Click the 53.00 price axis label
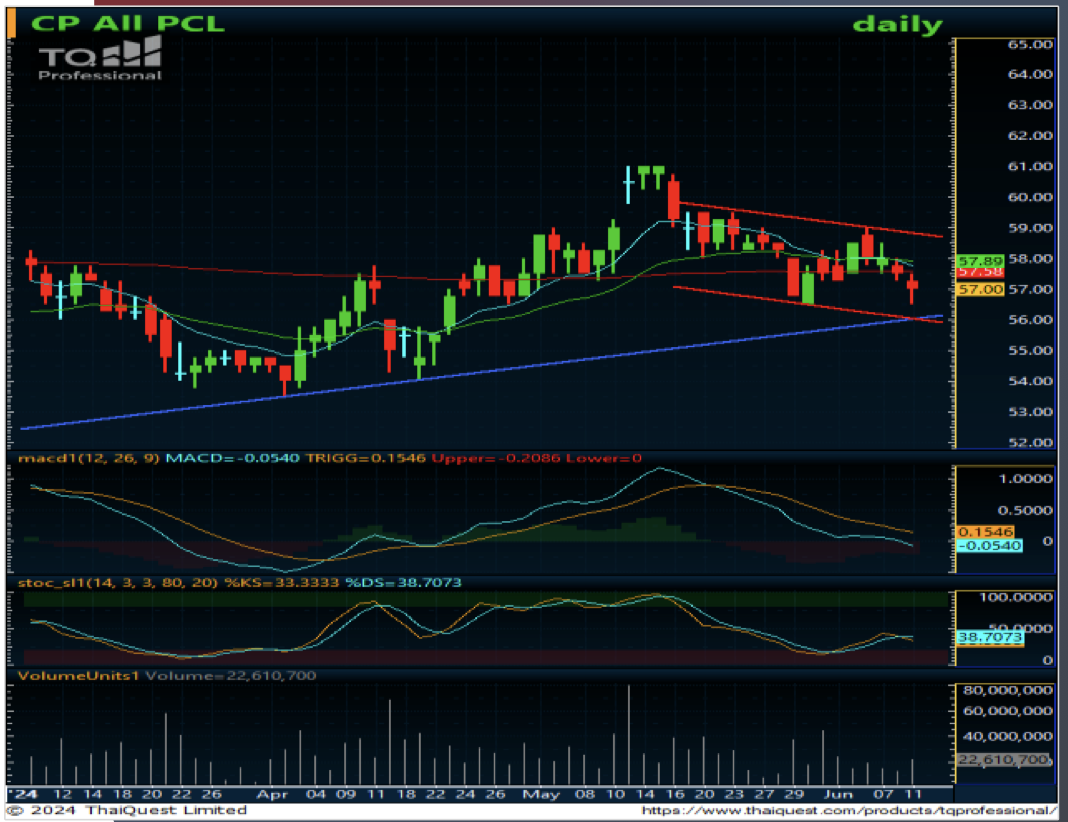1068x822 pixels. coord(1031,412)
